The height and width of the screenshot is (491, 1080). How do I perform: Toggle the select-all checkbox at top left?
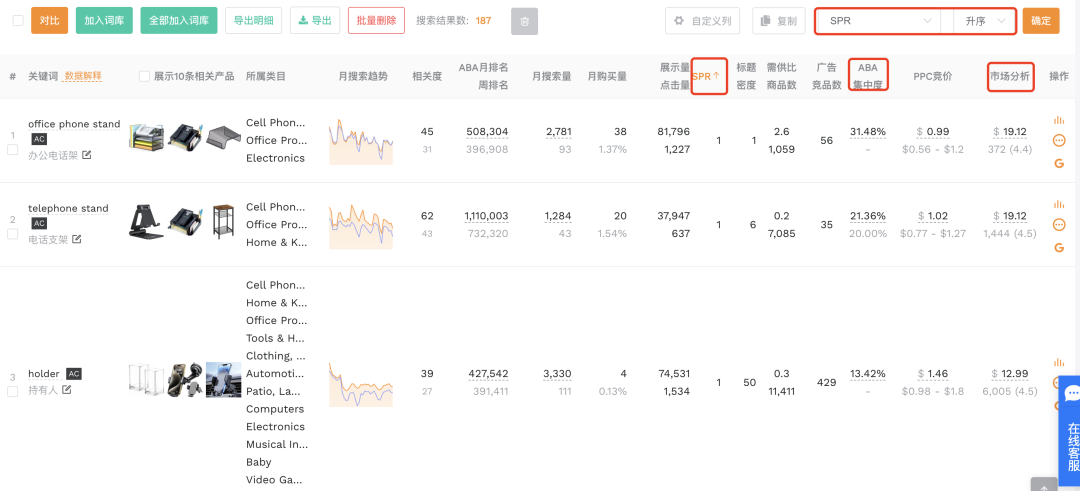click(x=18, y=20)
